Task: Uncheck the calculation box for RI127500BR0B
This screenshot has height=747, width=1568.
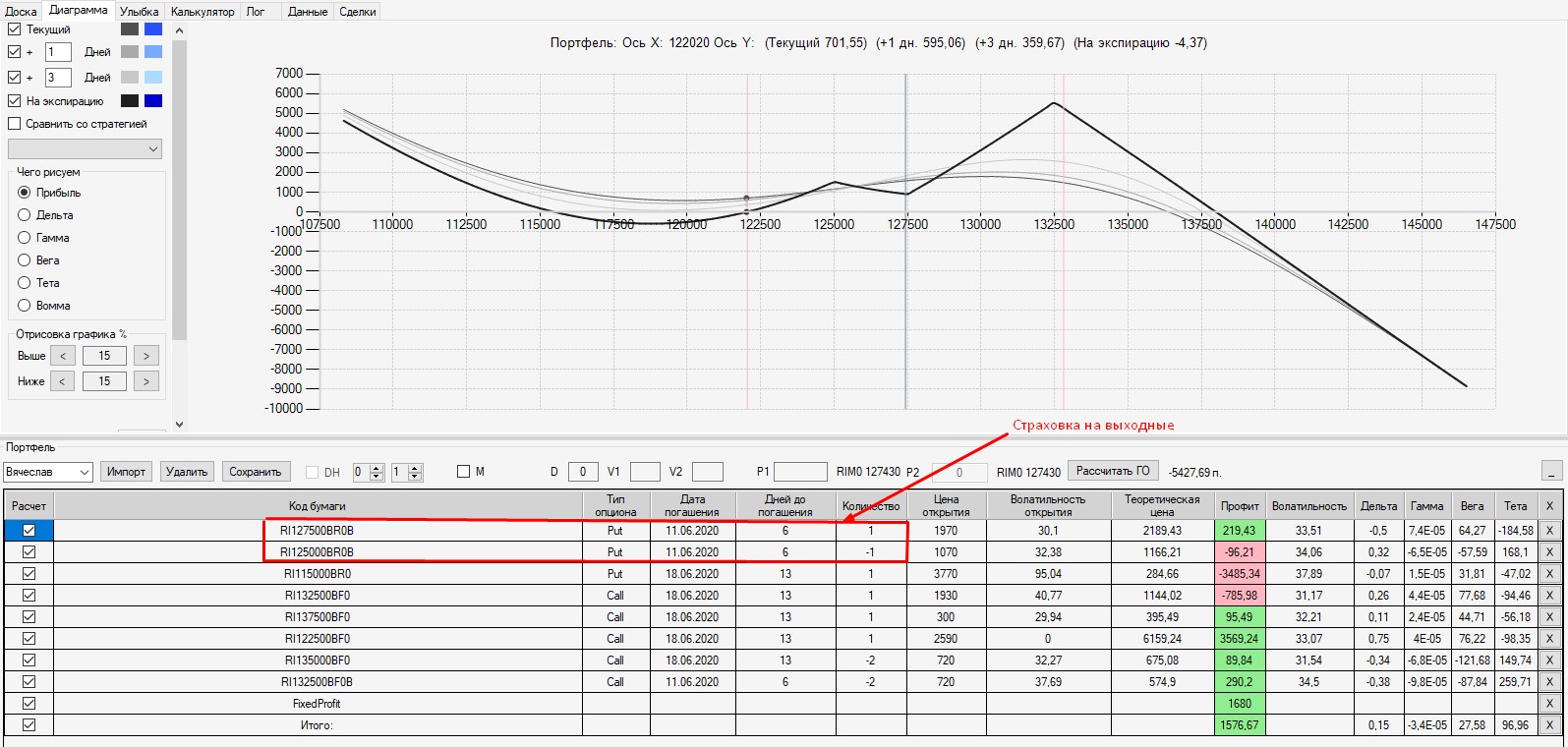Action: click(x=29, y=531)
